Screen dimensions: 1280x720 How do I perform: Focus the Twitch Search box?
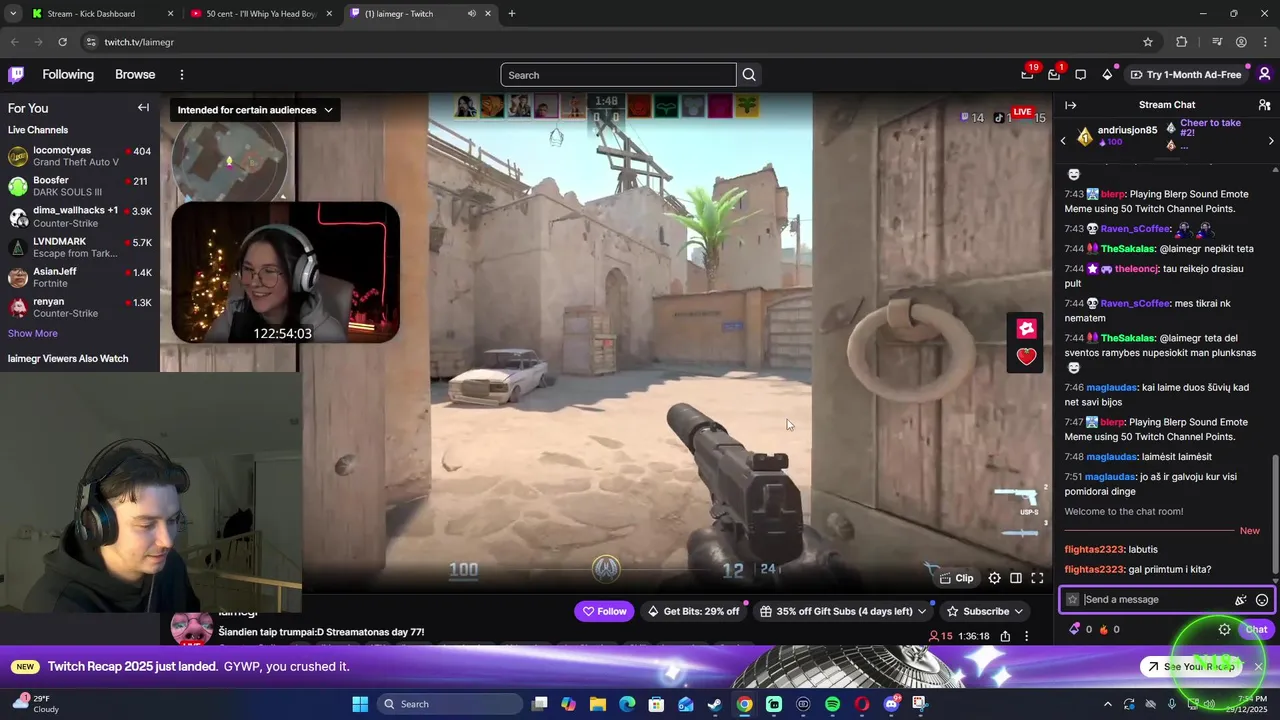tap(618, 75)
